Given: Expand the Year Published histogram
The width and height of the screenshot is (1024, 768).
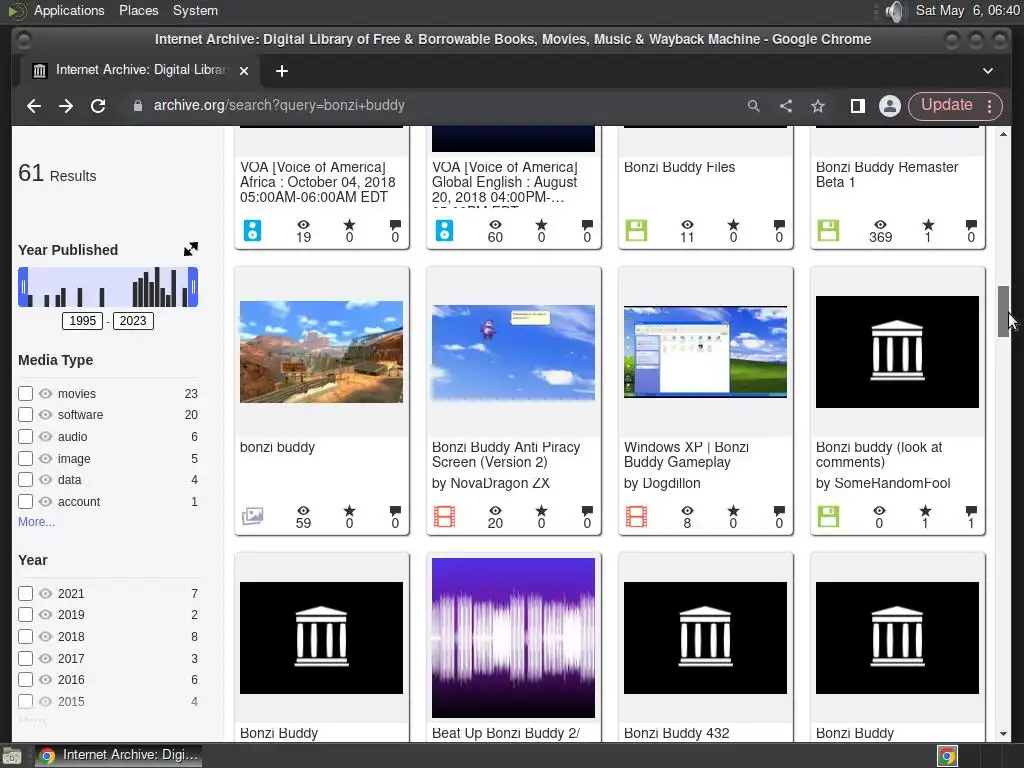Looking at the screenshot, I should click(191, 249).
